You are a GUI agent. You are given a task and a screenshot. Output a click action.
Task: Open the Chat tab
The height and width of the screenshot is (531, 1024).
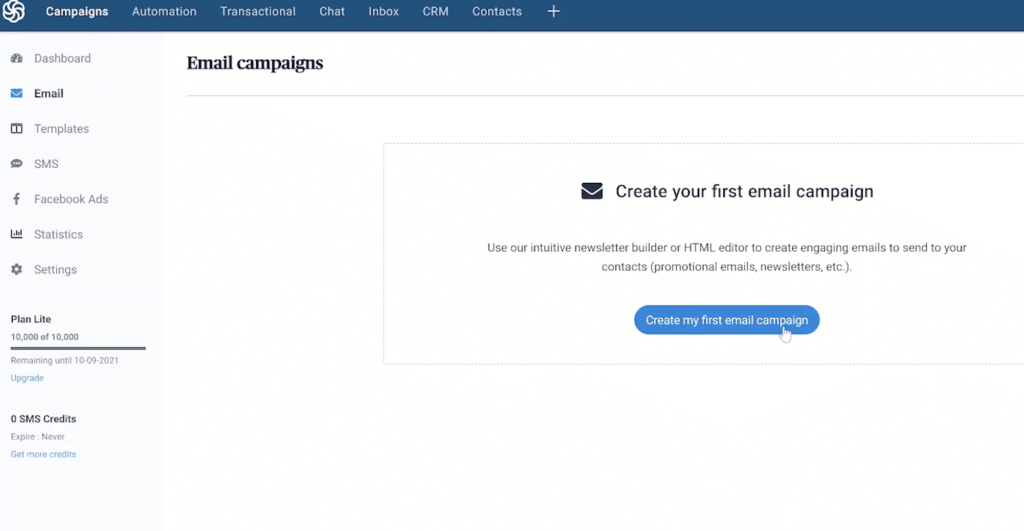coord(332,12)
